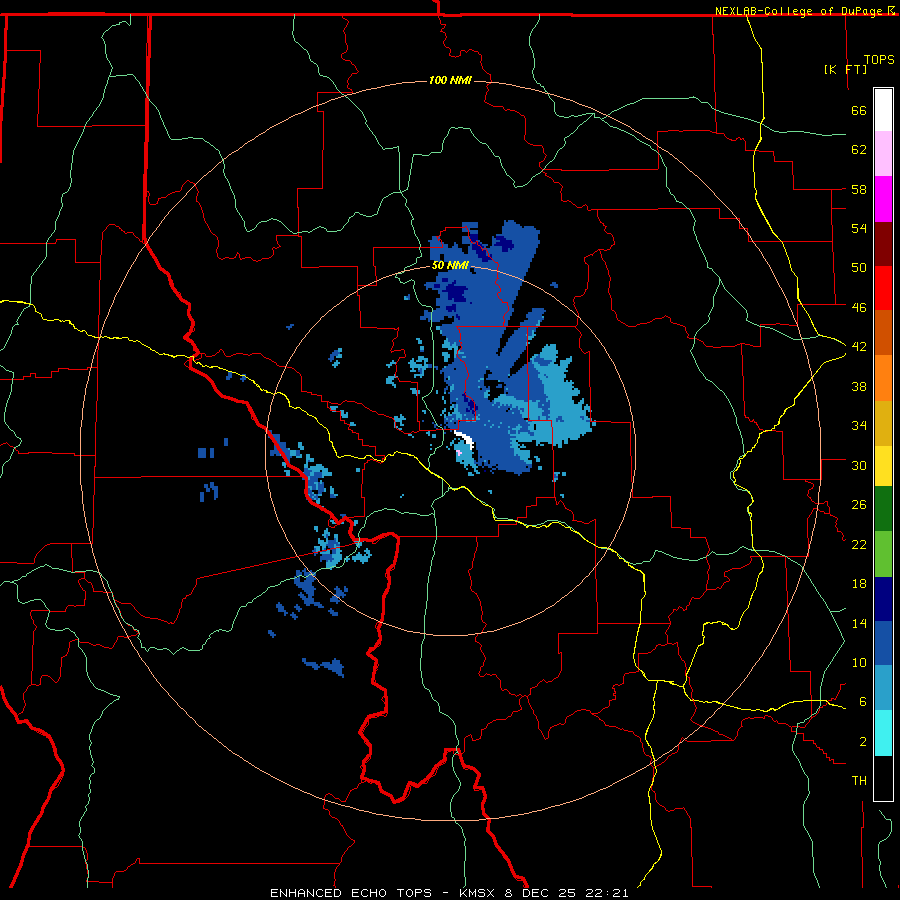Viewport: 900px width, 900px height.
Task: Click the 10 value on legend scale
Action: 859,662
